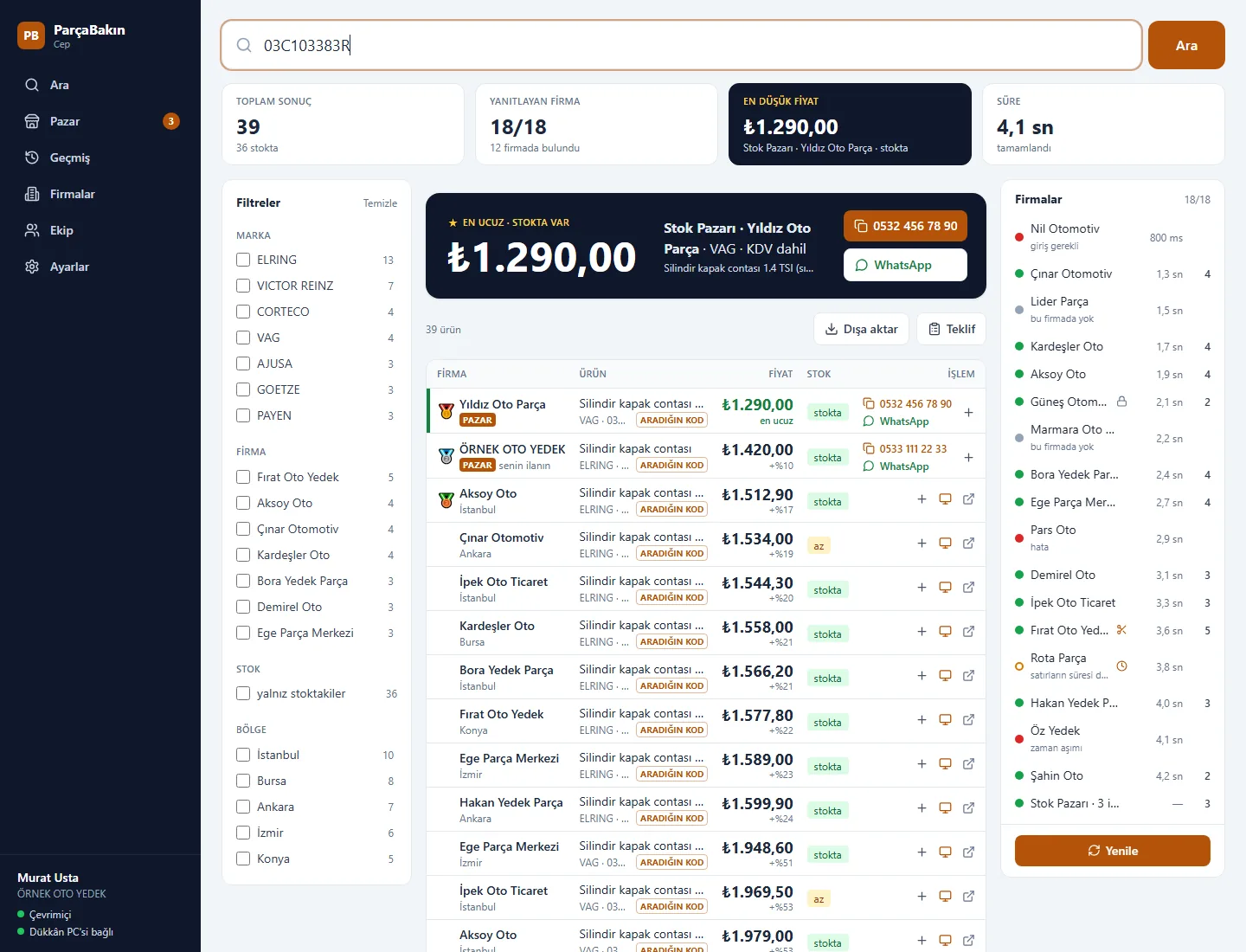This screenshot has height=952, width=1246.
Task: Click the Teklif button
Action: click(x=951, y=329)
